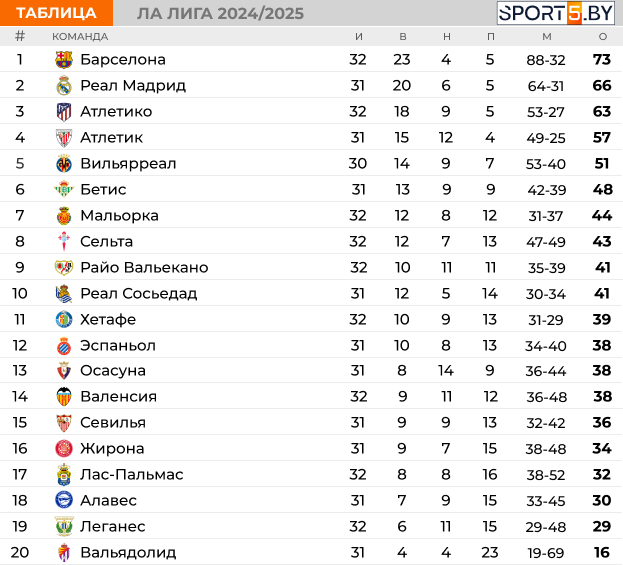Select the Alaves blue round crest
Viewport: 623px width, 565px height.
click(64, 500)
